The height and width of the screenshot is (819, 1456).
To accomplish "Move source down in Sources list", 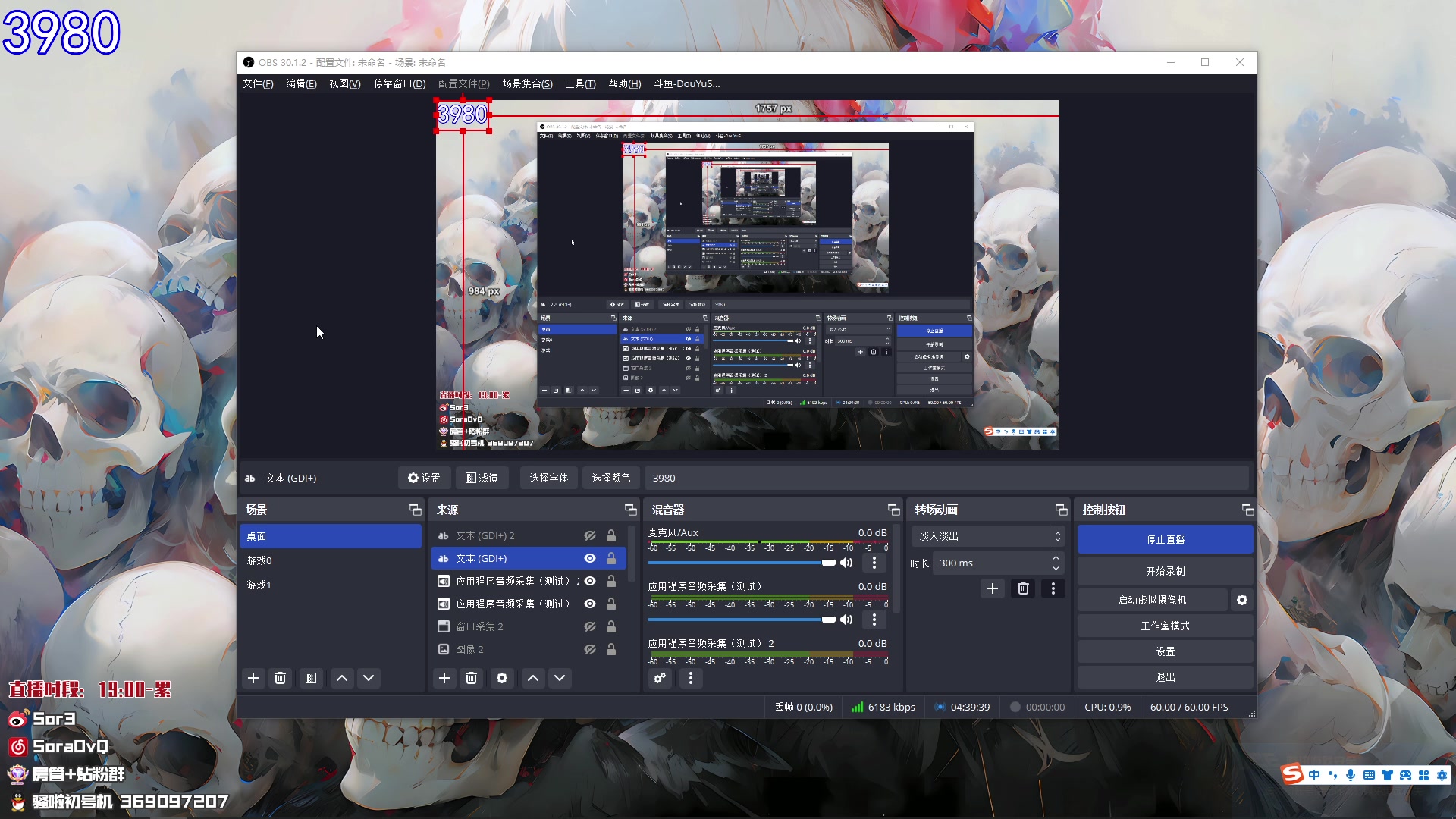I will click(x=560, y=678).
